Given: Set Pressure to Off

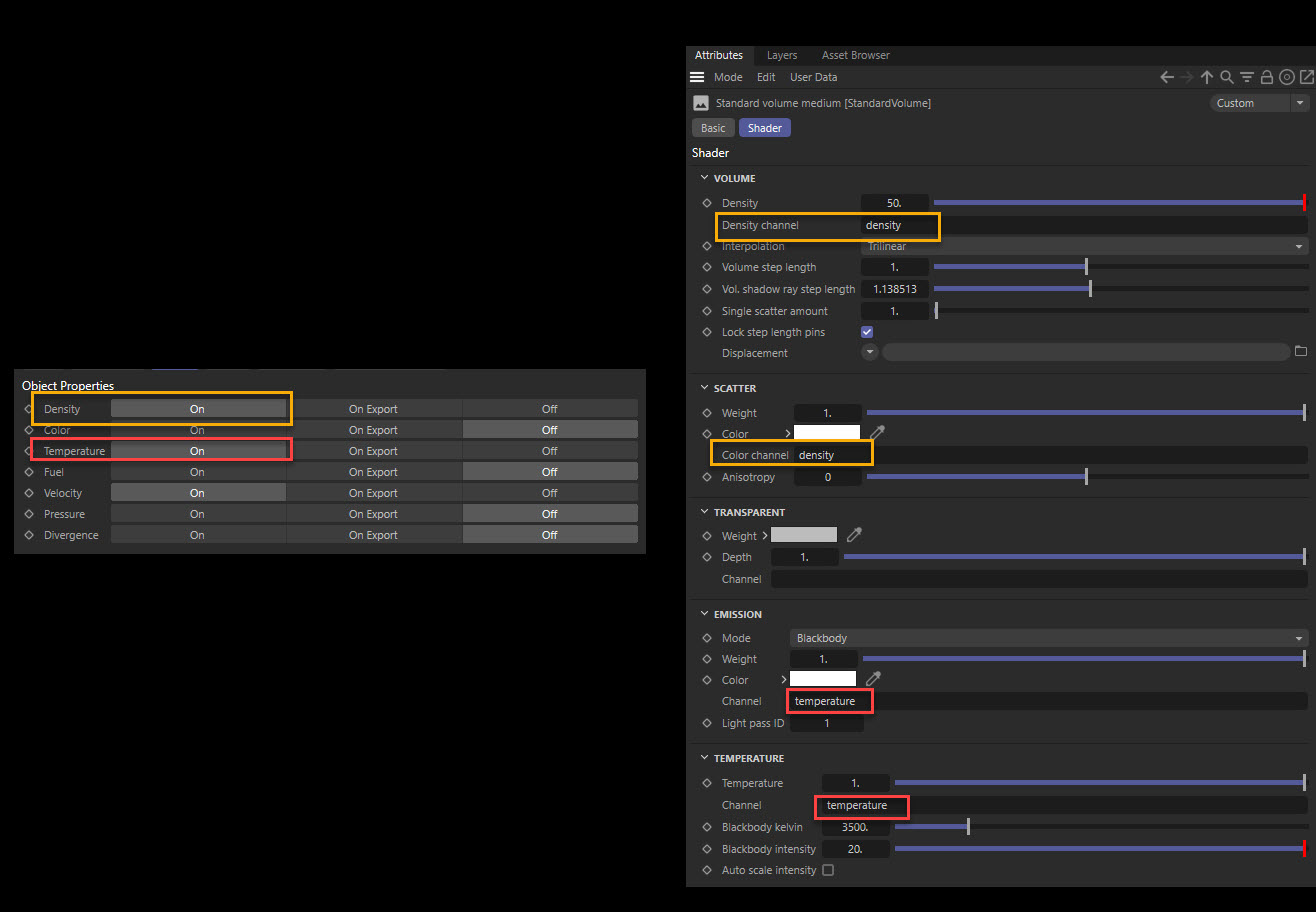Looking at the screenshot, I should point(550,514).
